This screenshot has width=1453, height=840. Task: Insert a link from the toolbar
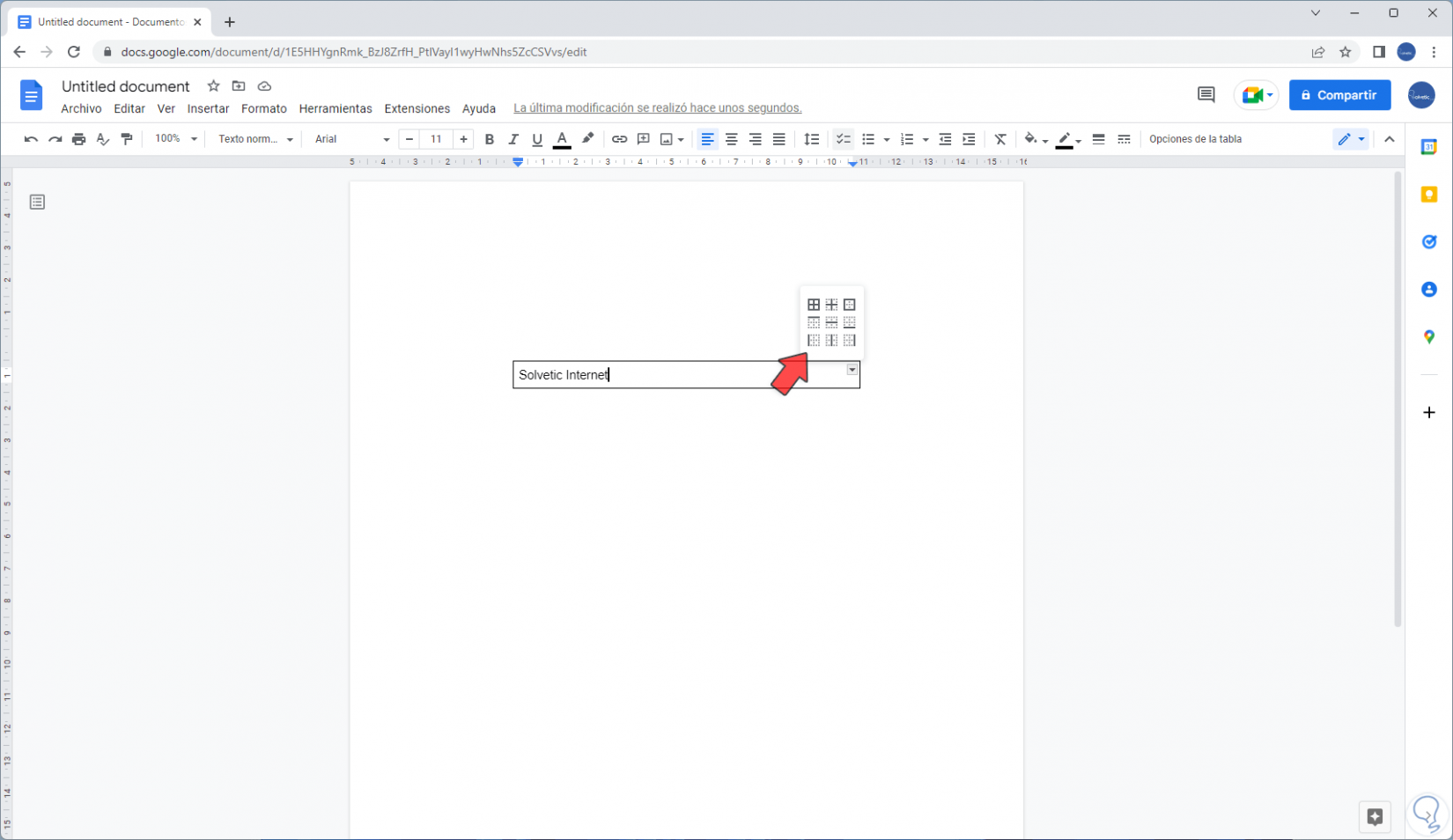(619, 139)
